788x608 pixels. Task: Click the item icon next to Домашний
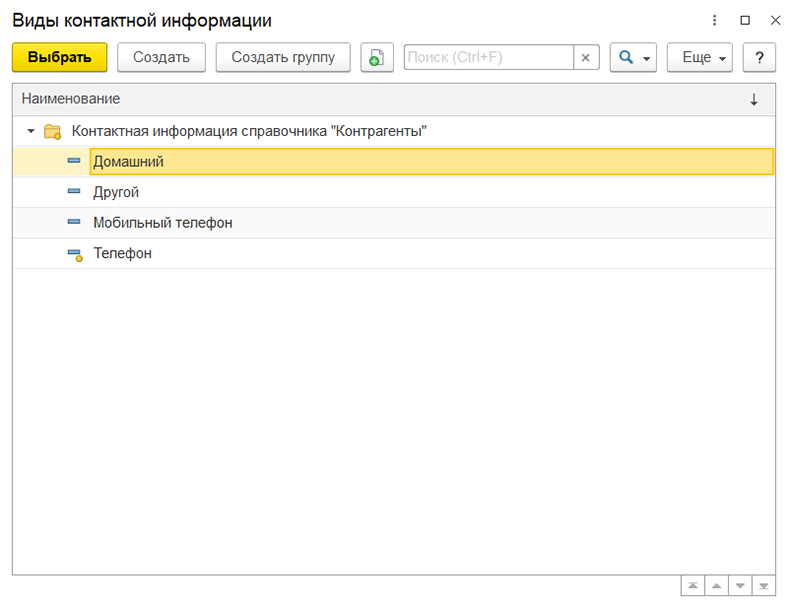[74, 161]
